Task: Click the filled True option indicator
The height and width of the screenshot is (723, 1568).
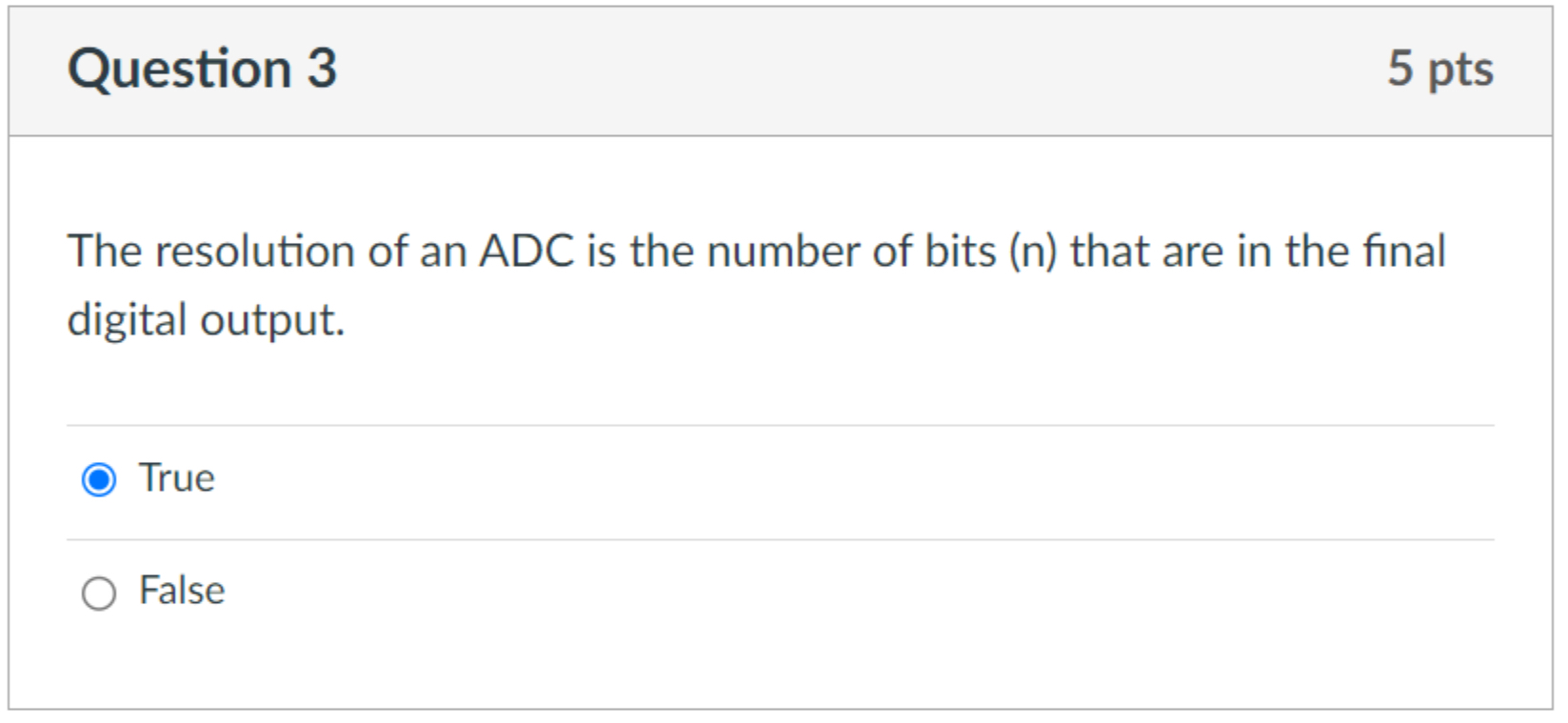Action: tap(99, 479)
